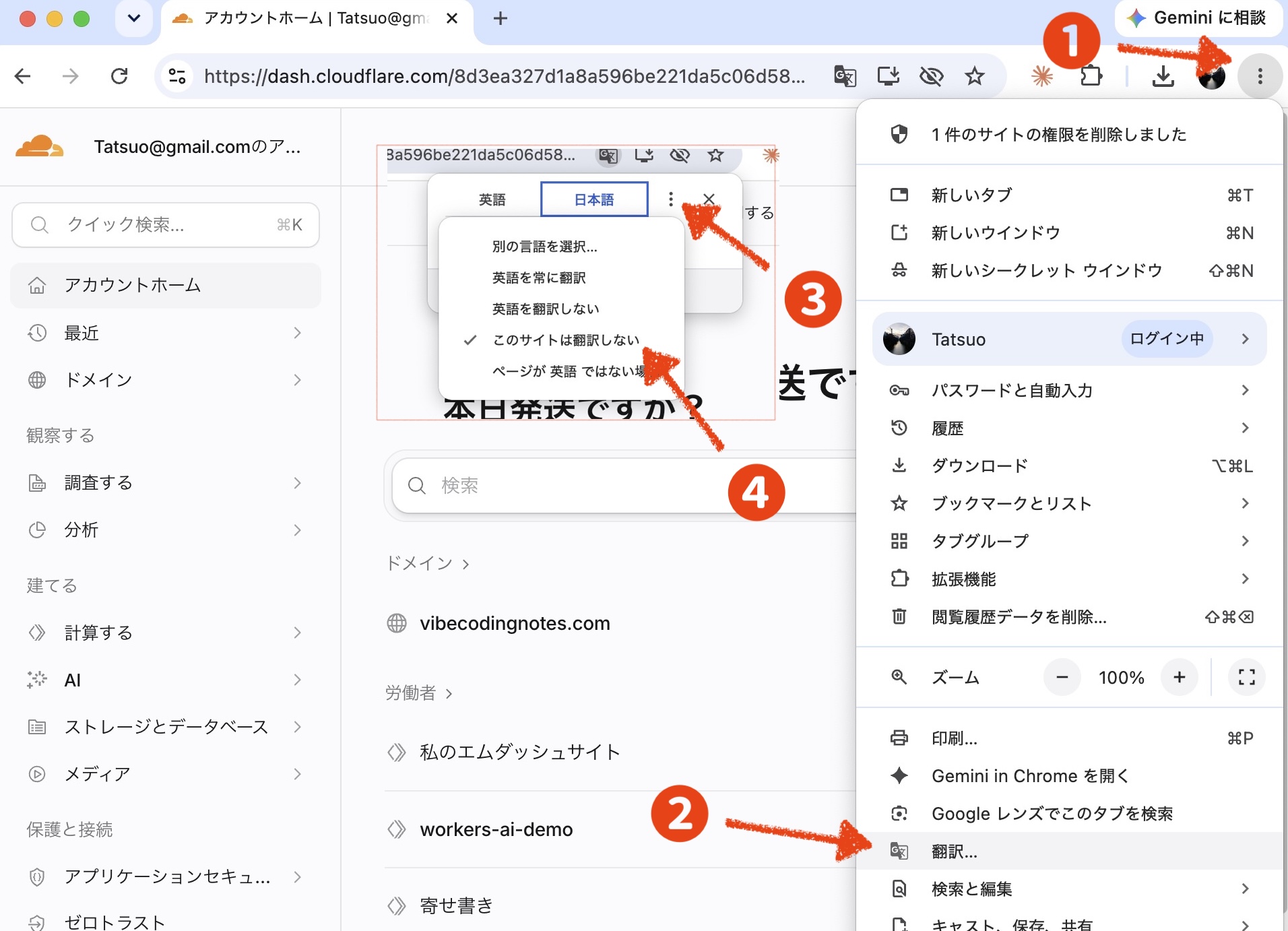
Task: Expand メディア sidebar item
Action: coord(166,774)
